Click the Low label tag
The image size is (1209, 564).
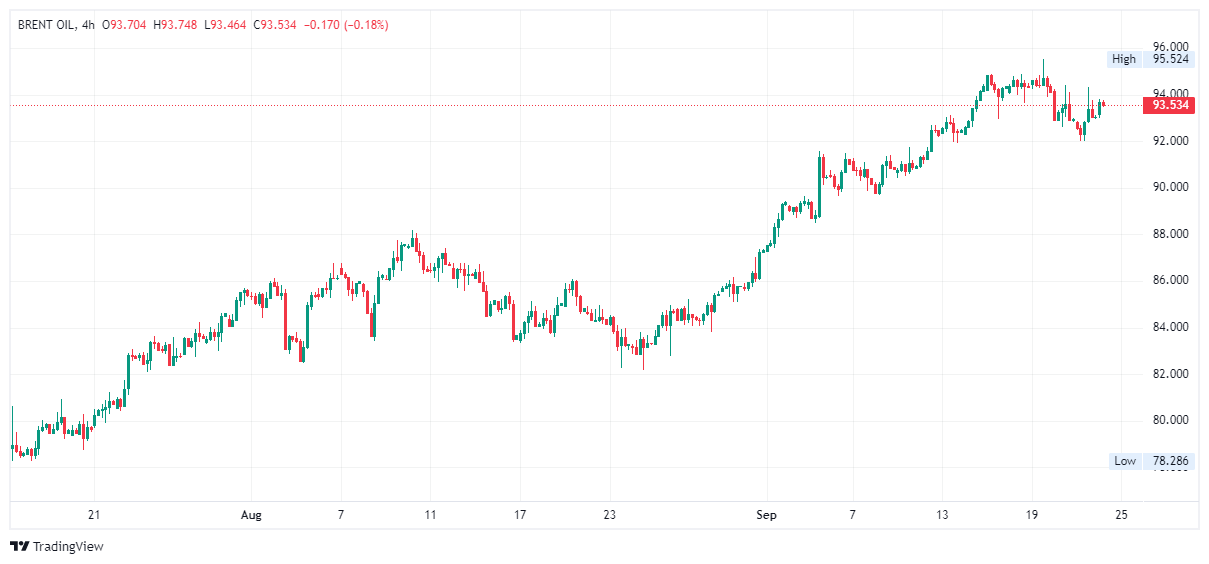[1125, 461]
